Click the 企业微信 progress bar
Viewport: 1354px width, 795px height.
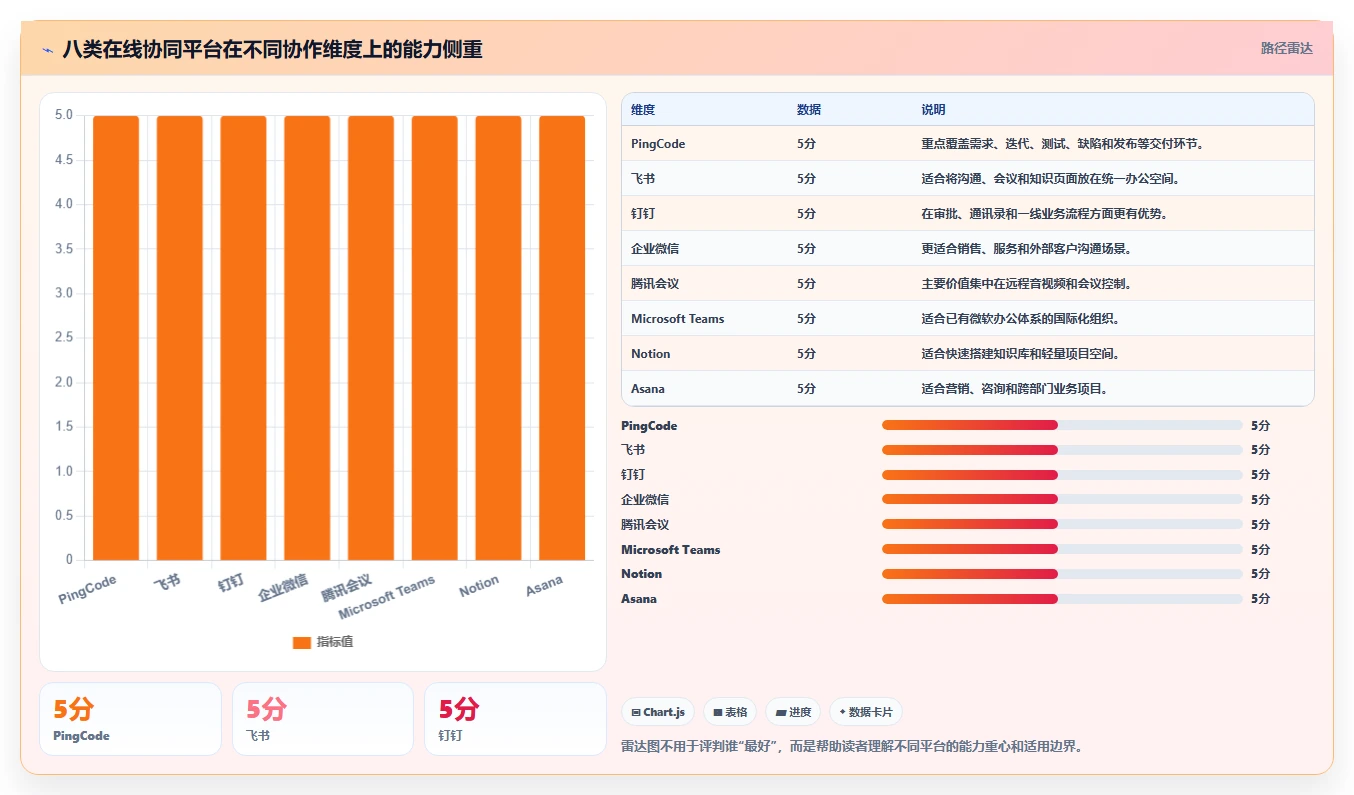[1062, 499]
